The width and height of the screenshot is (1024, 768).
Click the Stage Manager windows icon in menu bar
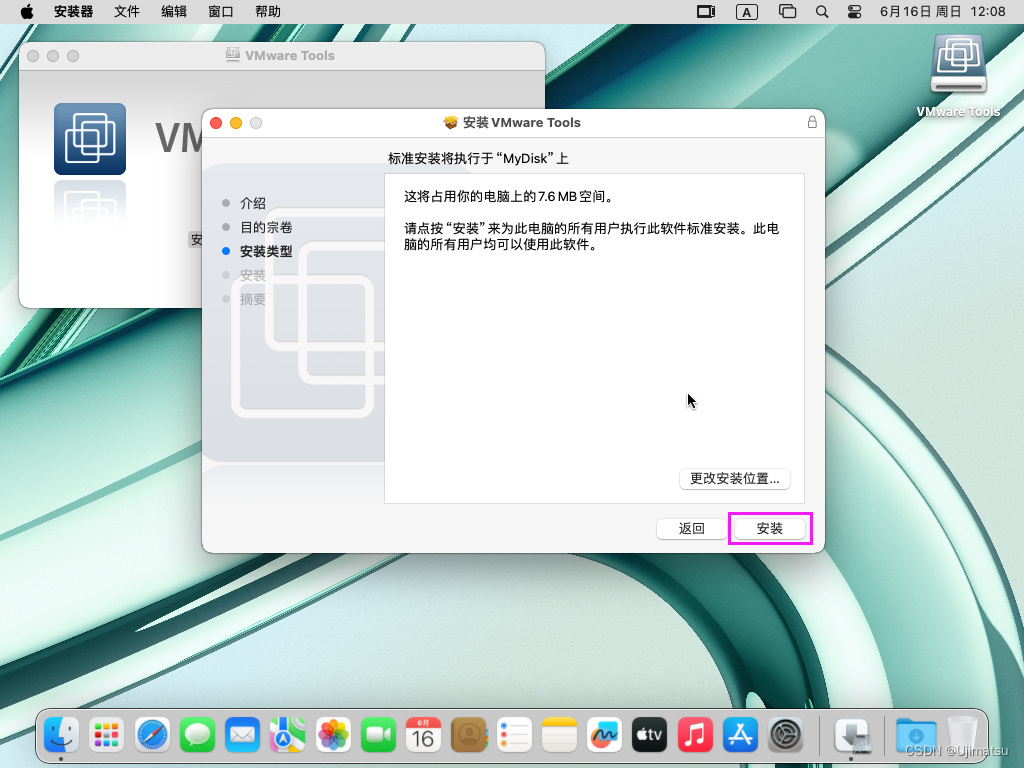tap(788, 12)
